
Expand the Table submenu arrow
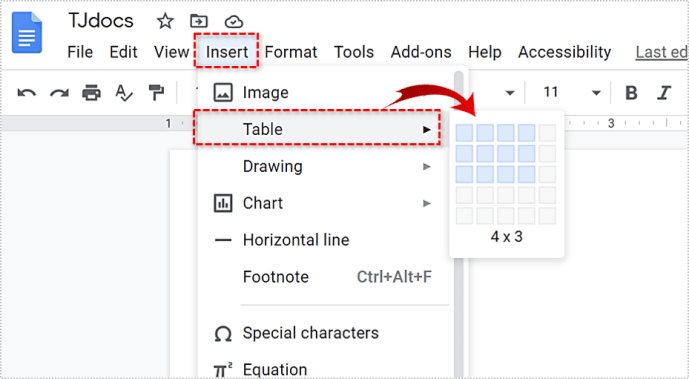coord(426,130)
